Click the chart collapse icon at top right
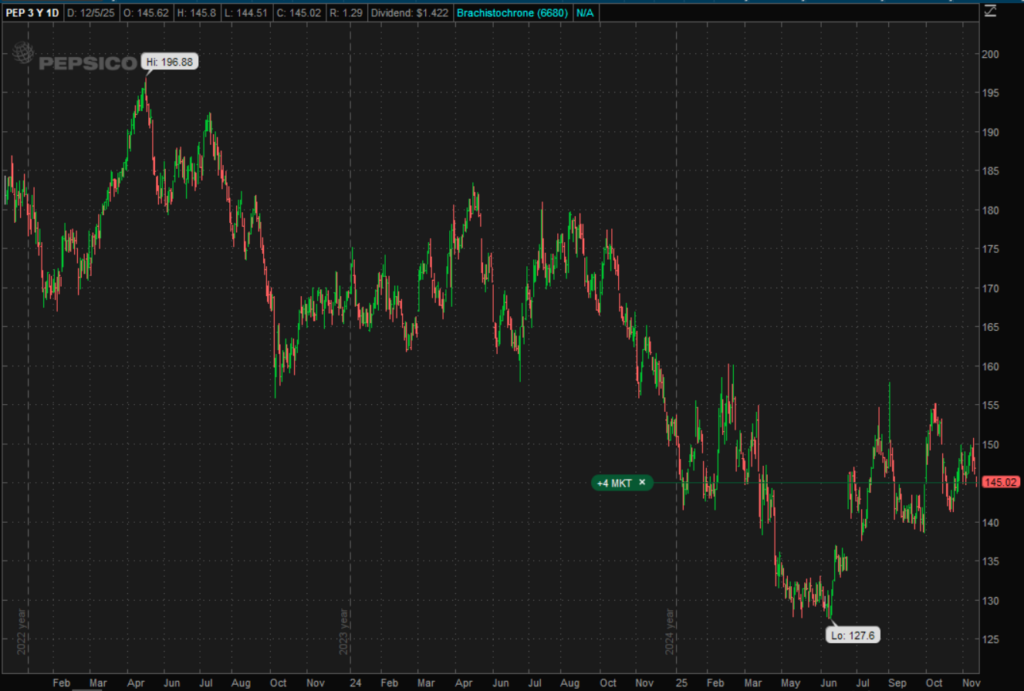 click(x=991, y=12)
